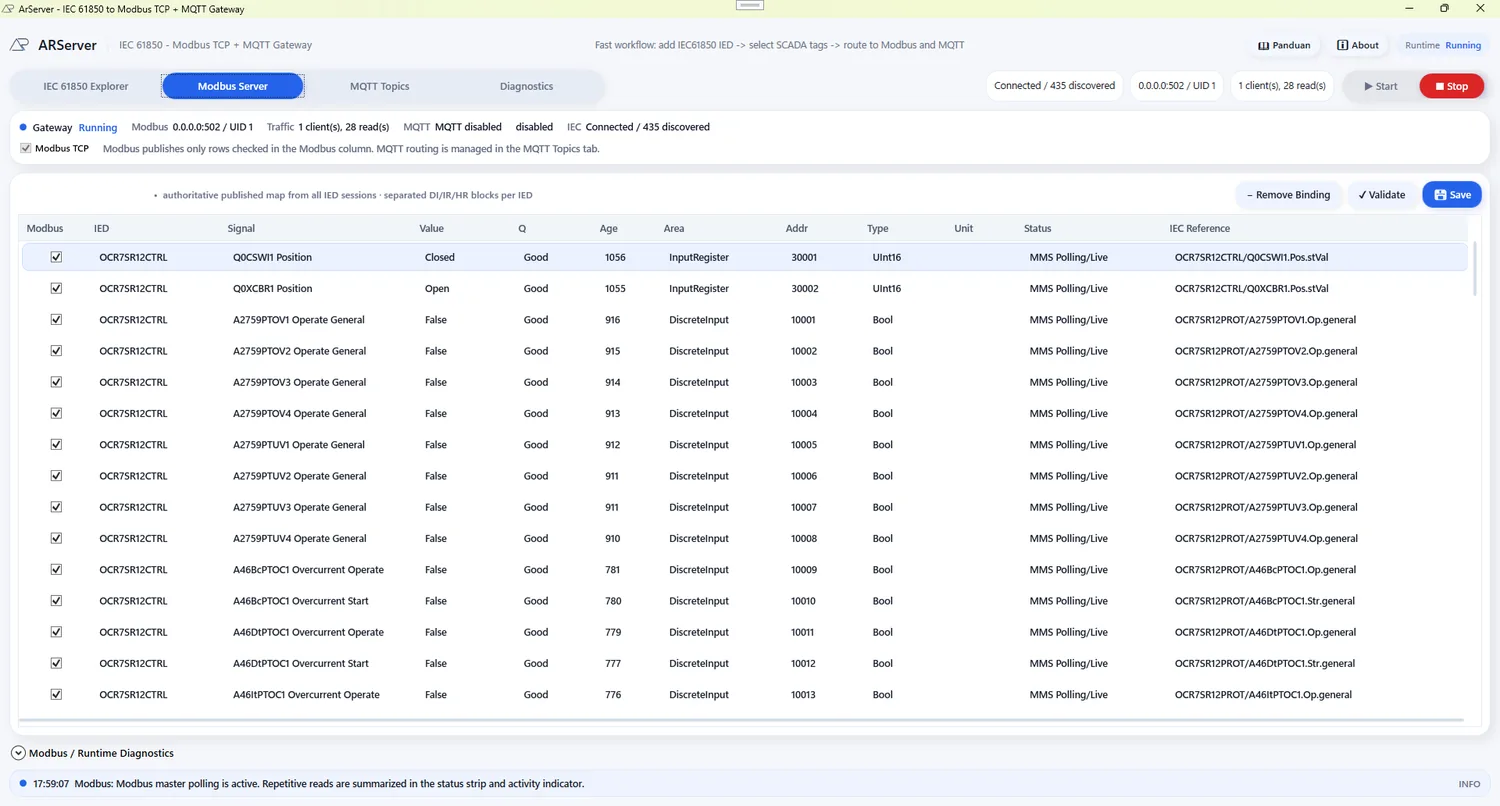Click the Start gateway button
This screenshot has height=806, width=1500.
[x=1381, y=86]
